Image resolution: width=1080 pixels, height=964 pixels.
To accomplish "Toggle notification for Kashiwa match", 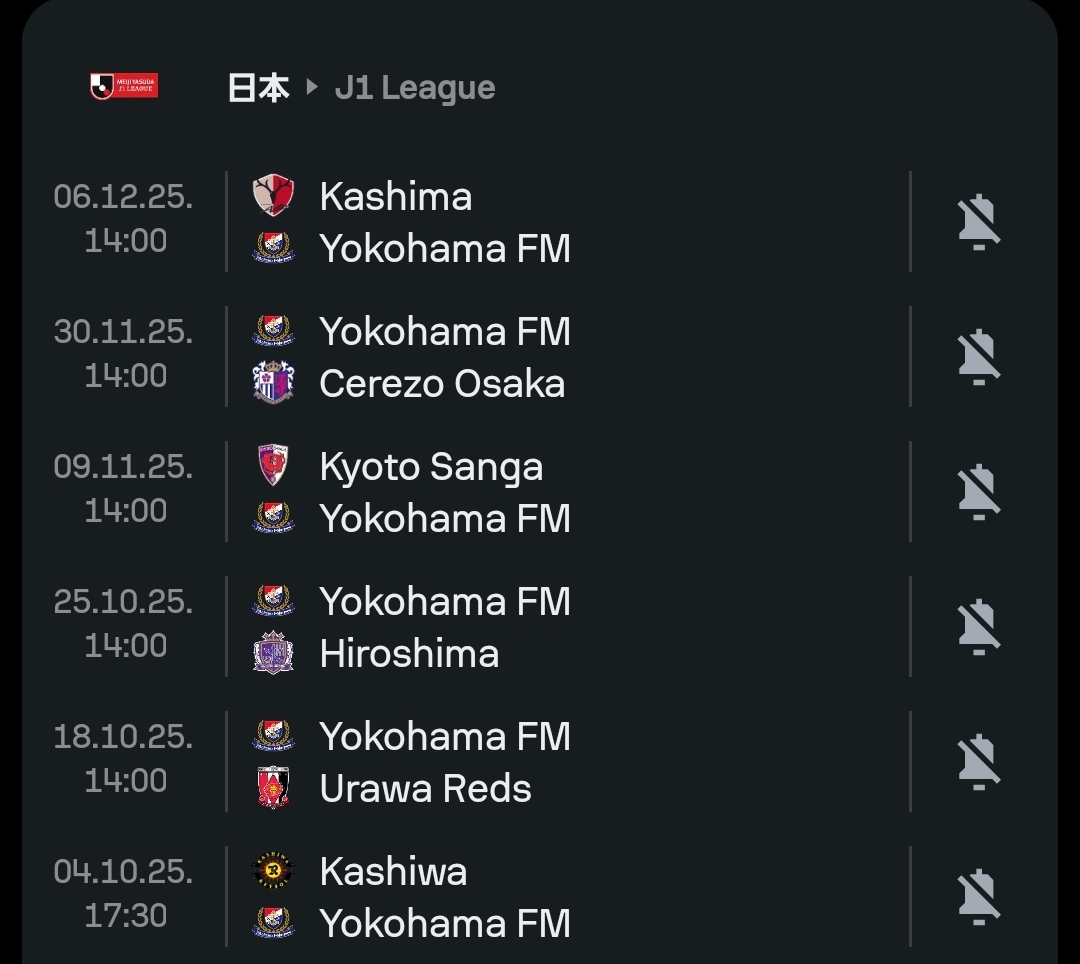I will 978,897.
